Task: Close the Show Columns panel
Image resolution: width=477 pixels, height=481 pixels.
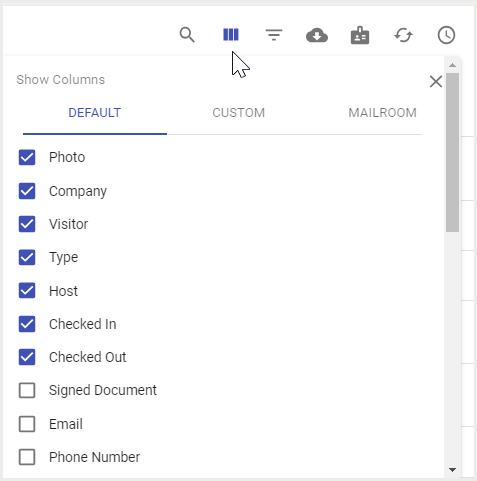Action: (436, 81)
